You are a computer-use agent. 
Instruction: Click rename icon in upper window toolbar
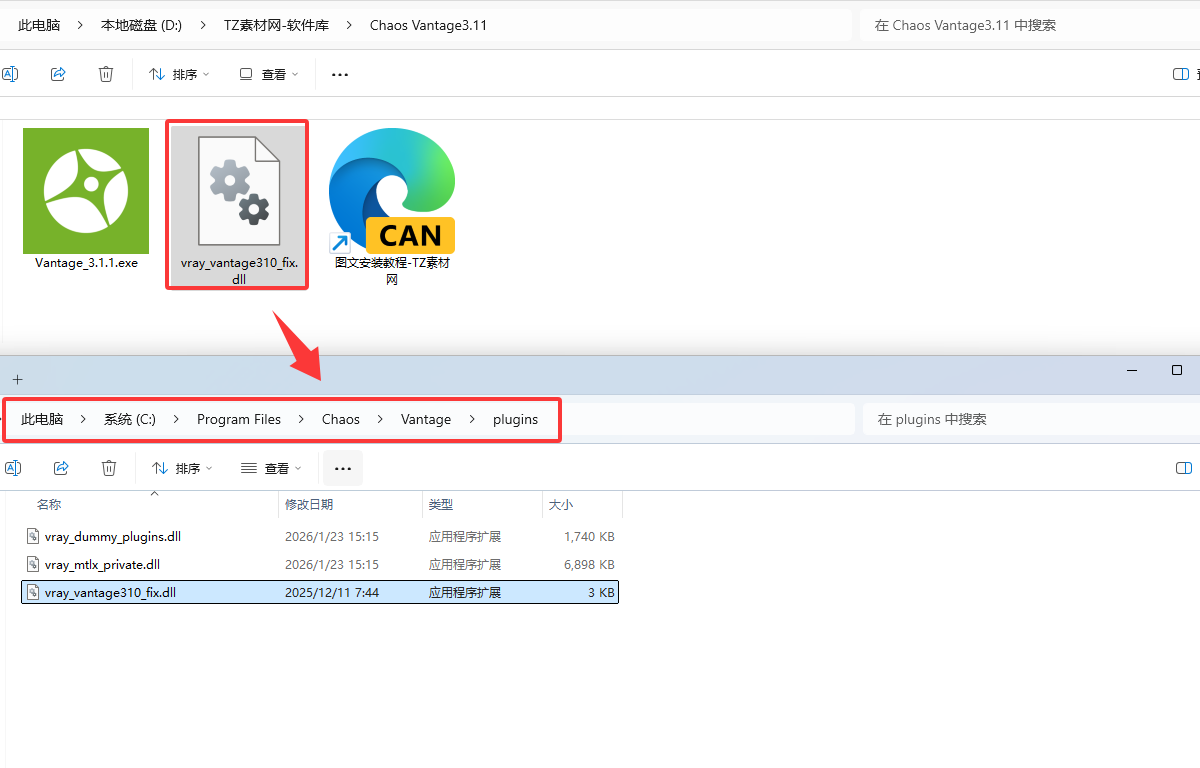click(10, 74)
